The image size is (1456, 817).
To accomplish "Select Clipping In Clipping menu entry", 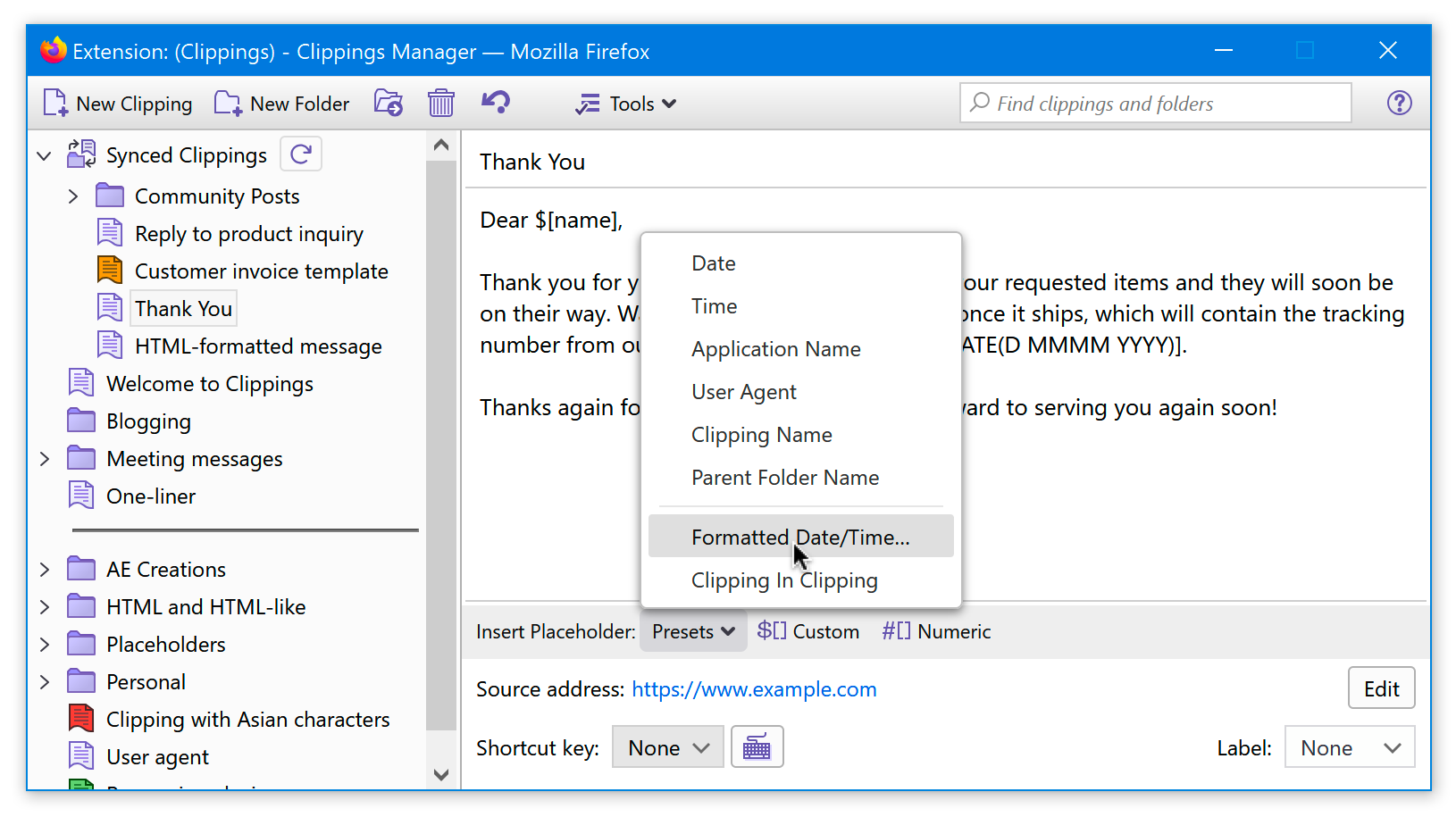I will click(784, 580).
